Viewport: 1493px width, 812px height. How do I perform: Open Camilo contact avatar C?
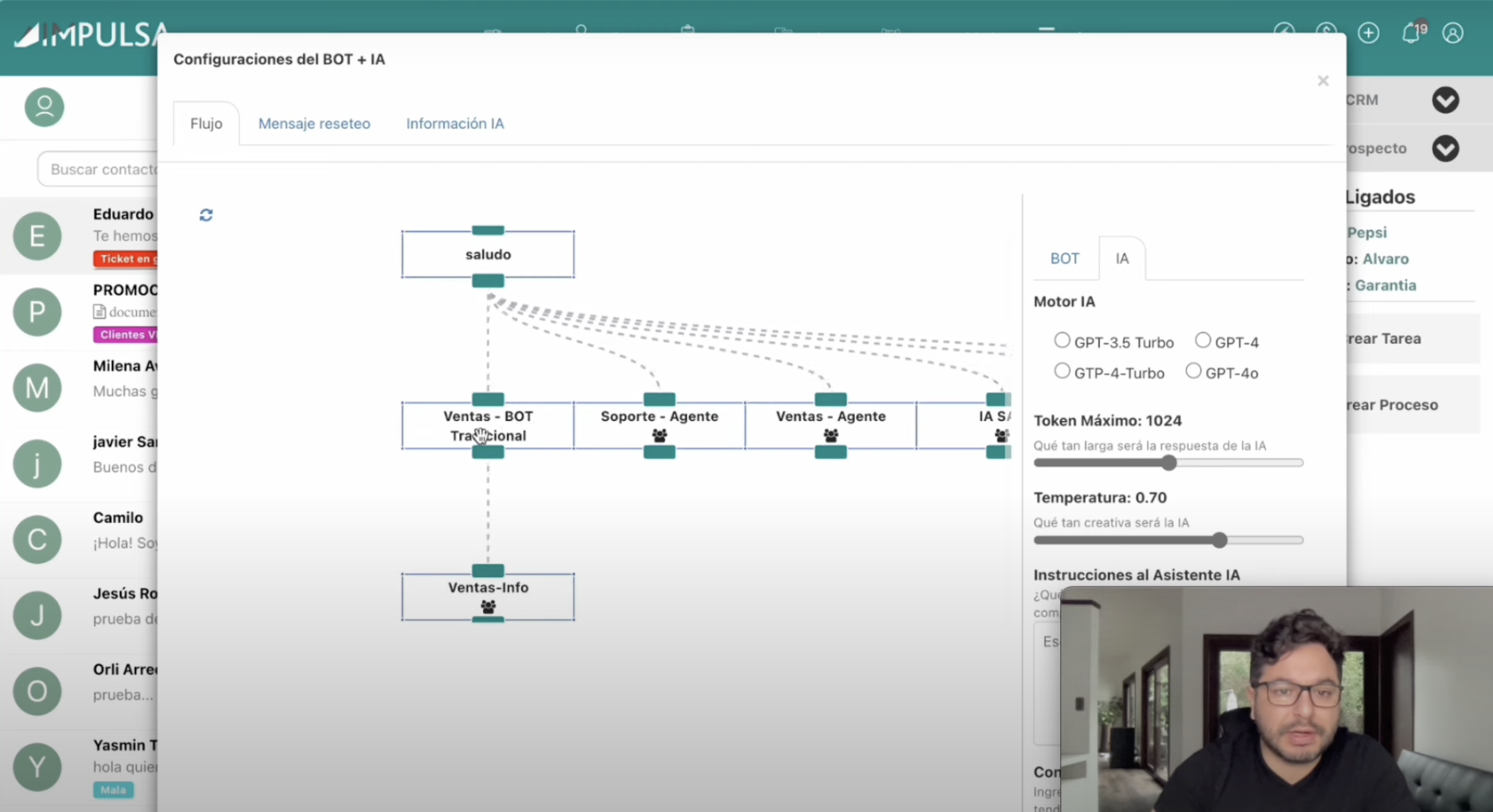(x=37, y=540)
